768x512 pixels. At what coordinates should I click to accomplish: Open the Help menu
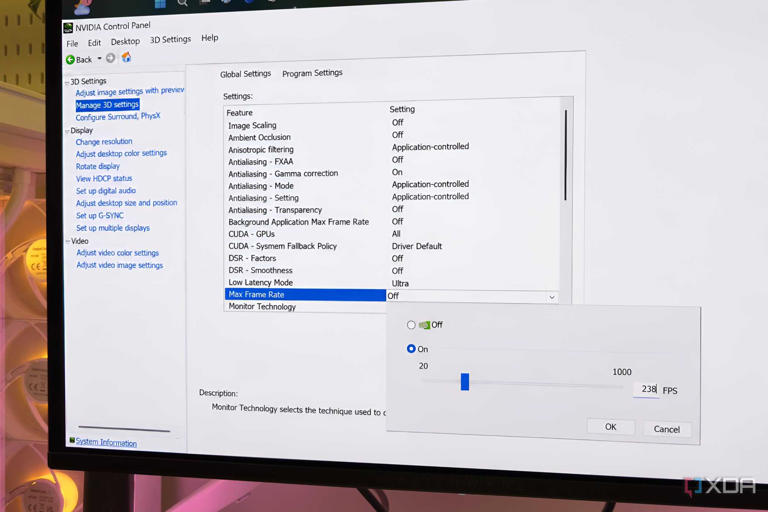pos(210,38)
